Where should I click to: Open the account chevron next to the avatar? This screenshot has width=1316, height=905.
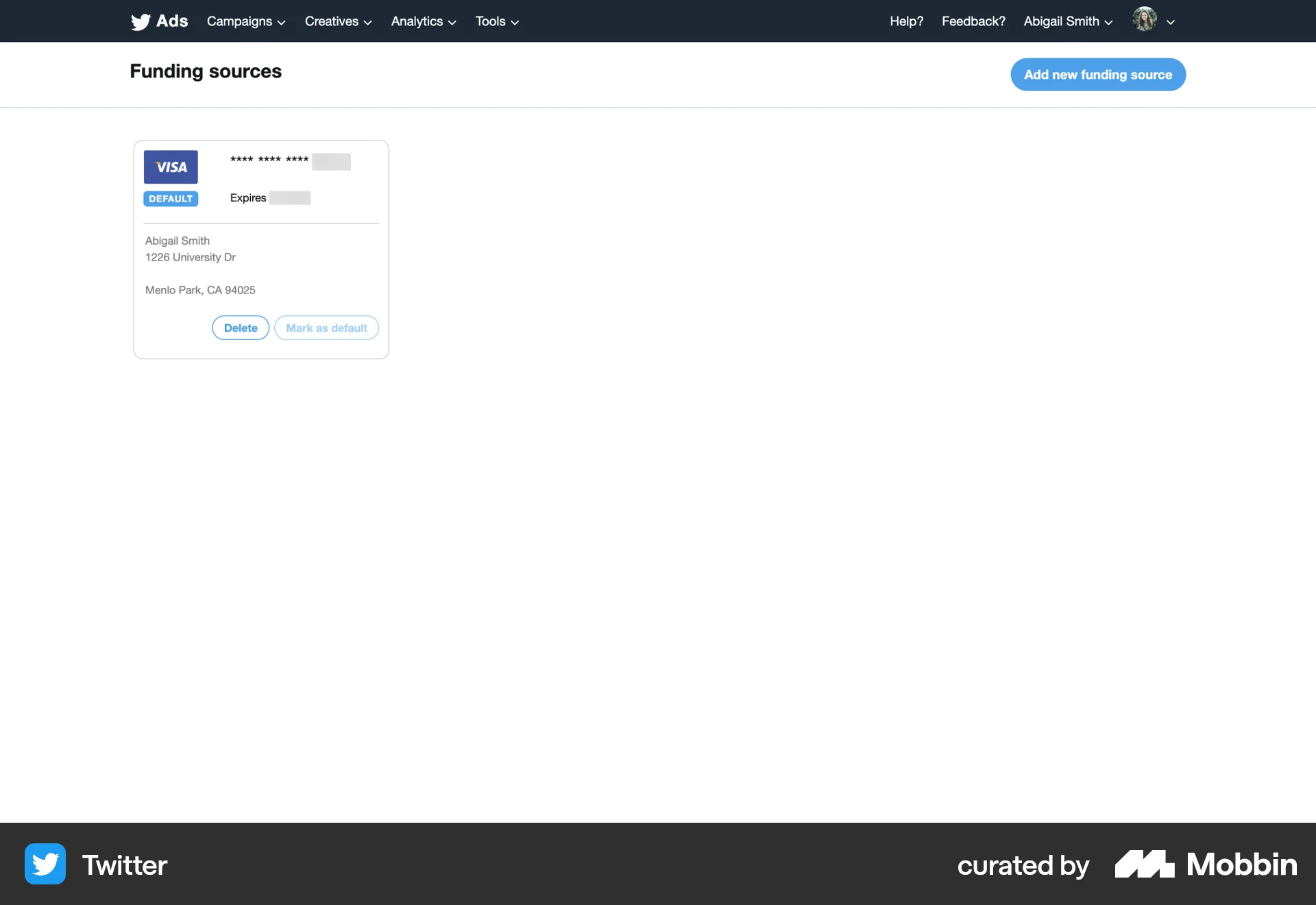tap(1171, 21)
